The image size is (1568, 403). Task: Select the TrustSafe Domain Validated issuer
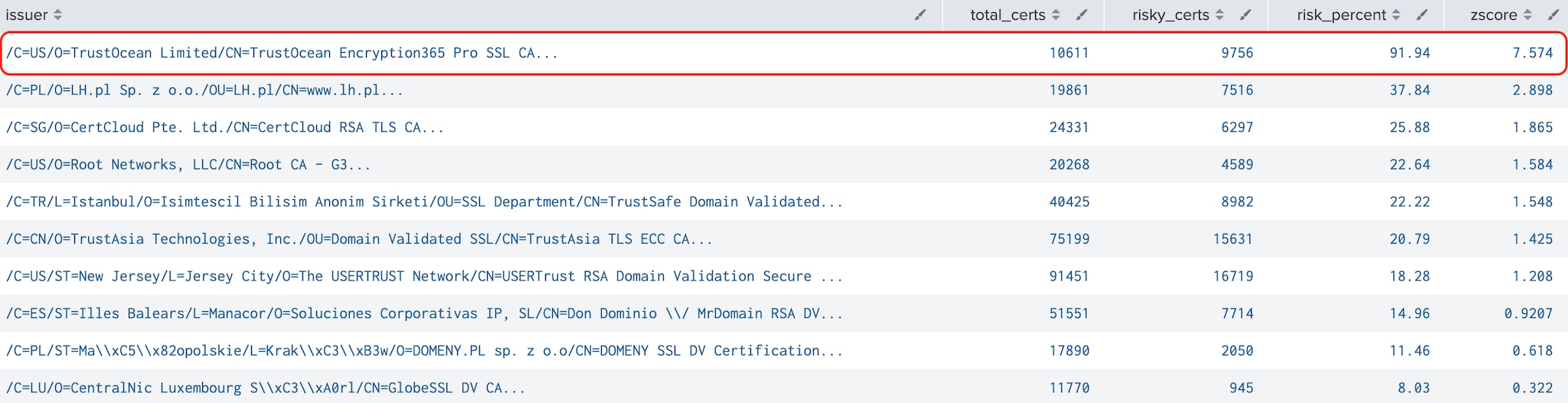tap(424, 202)
